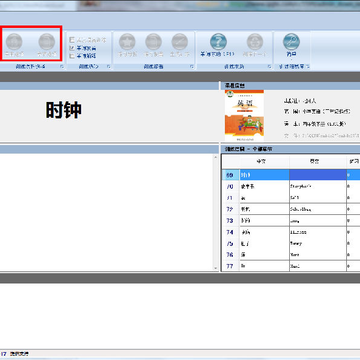The image size is (360, 360).
Task: Tick the bottom unchecked checkbox in the ribbon
Action: tap(72, 56)
